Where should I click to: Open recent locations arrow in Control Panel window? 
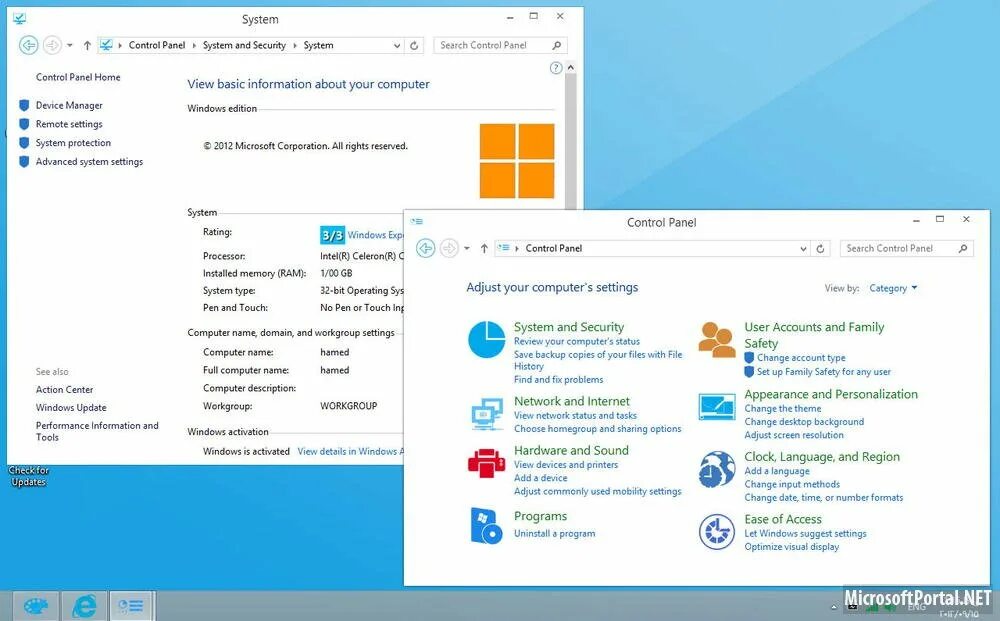pyautogui.click(x=467, y=248)
